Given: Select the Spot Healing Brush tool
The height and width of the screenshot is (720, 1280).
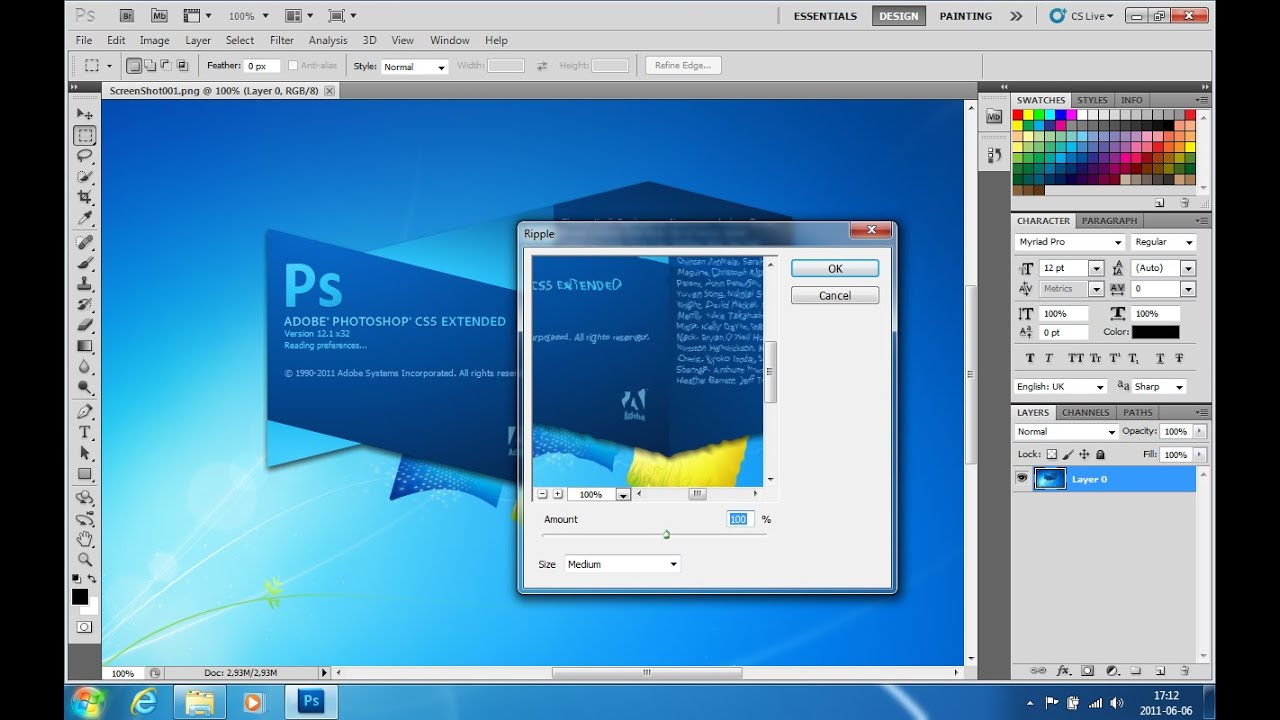Looking at the screenshot, I should (x=85, y=243).
